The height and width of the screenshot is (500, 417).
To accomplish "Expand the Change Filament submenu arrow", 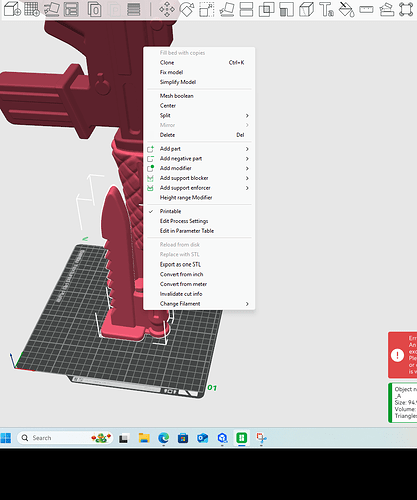I will (247, 304).
